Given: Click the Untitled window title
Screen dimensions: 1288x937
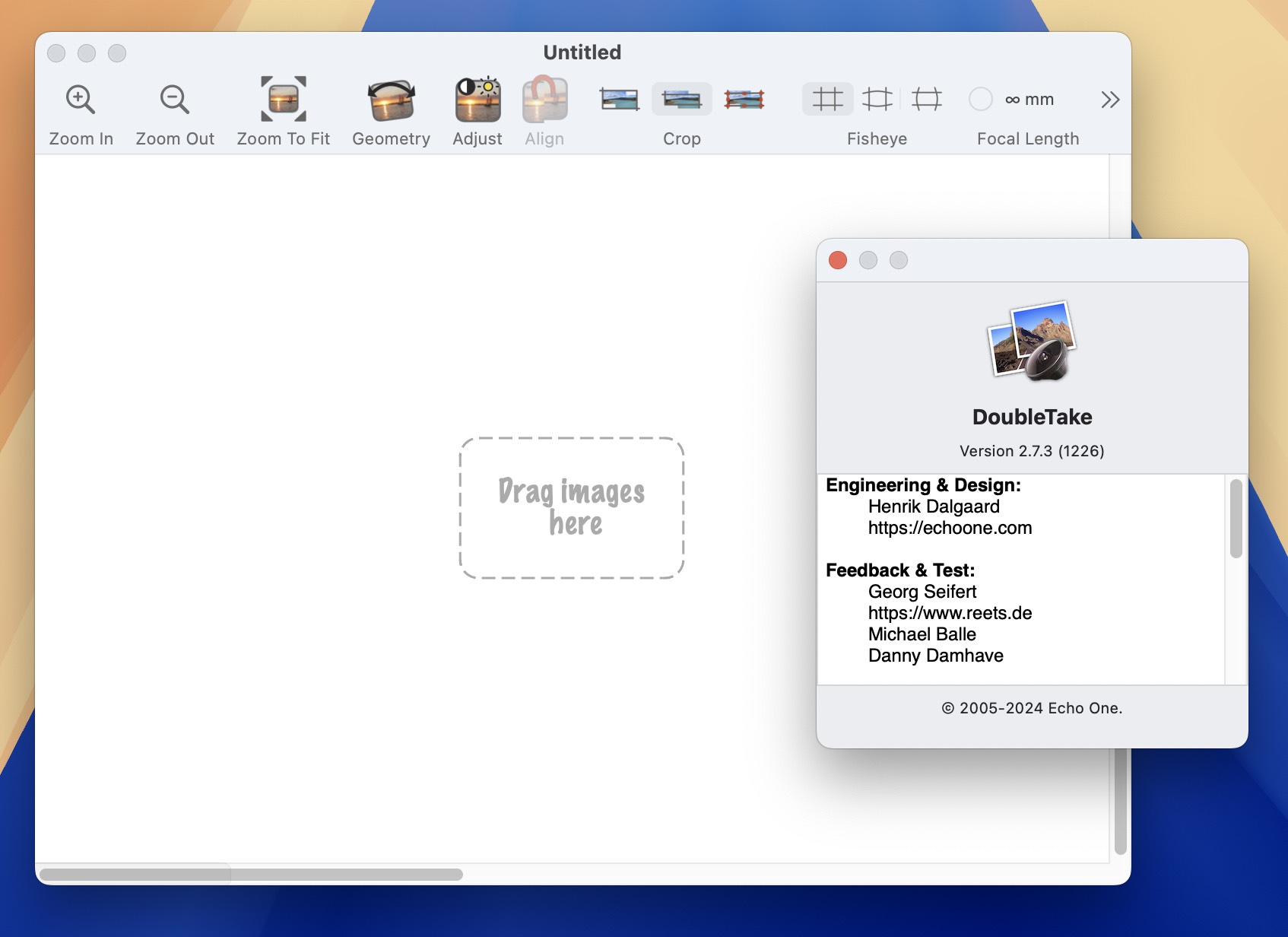Looking at the screenshot, I should [x=582, y=52].
